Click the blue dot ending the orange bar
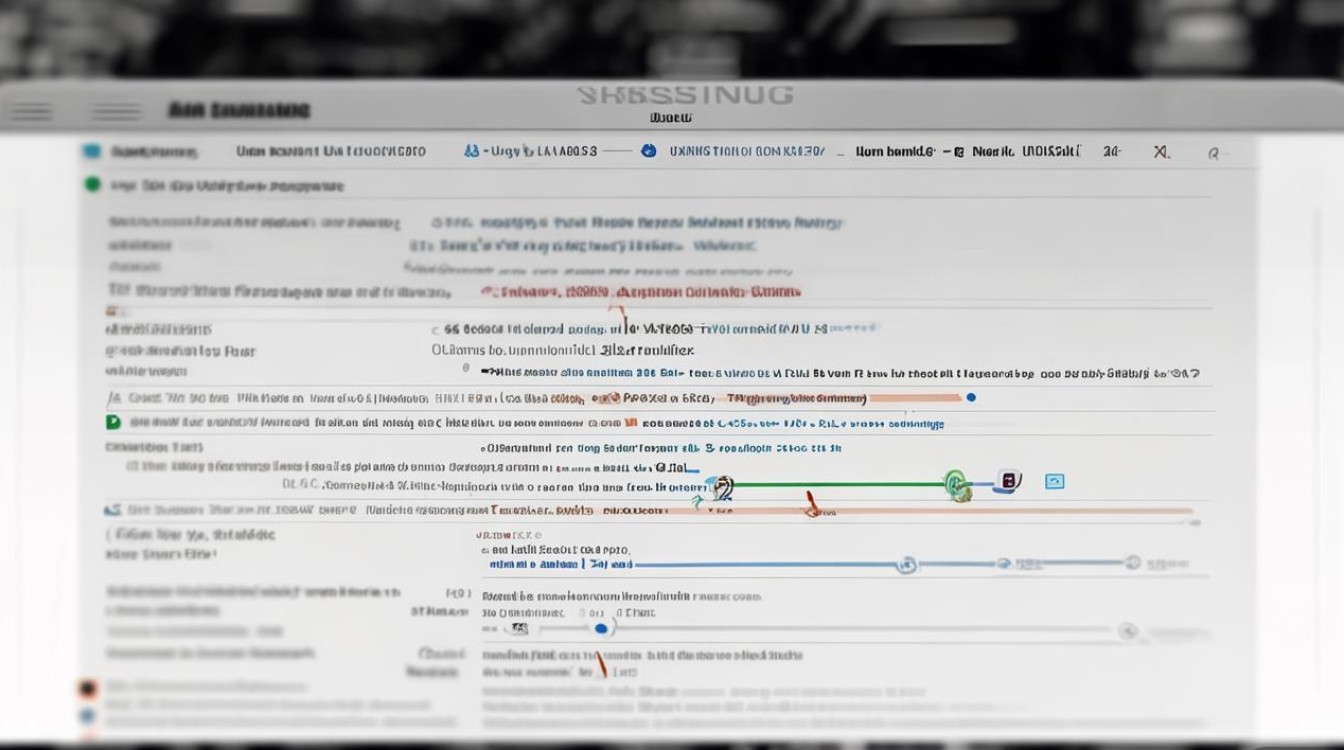Viewport: 1344px width, 750px height. (x=970, y=397)
